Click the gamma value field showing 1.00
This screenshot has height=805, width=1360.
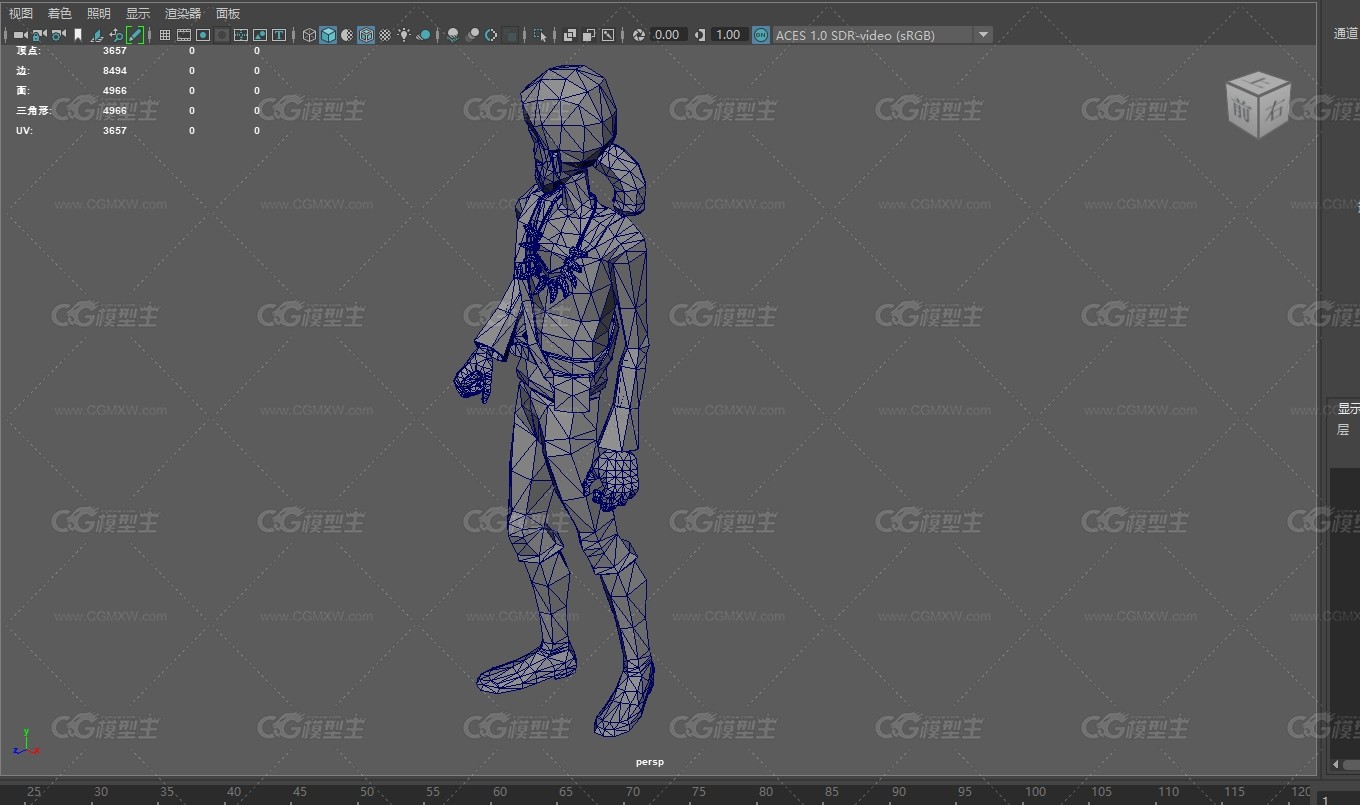(x=728, y=35)
